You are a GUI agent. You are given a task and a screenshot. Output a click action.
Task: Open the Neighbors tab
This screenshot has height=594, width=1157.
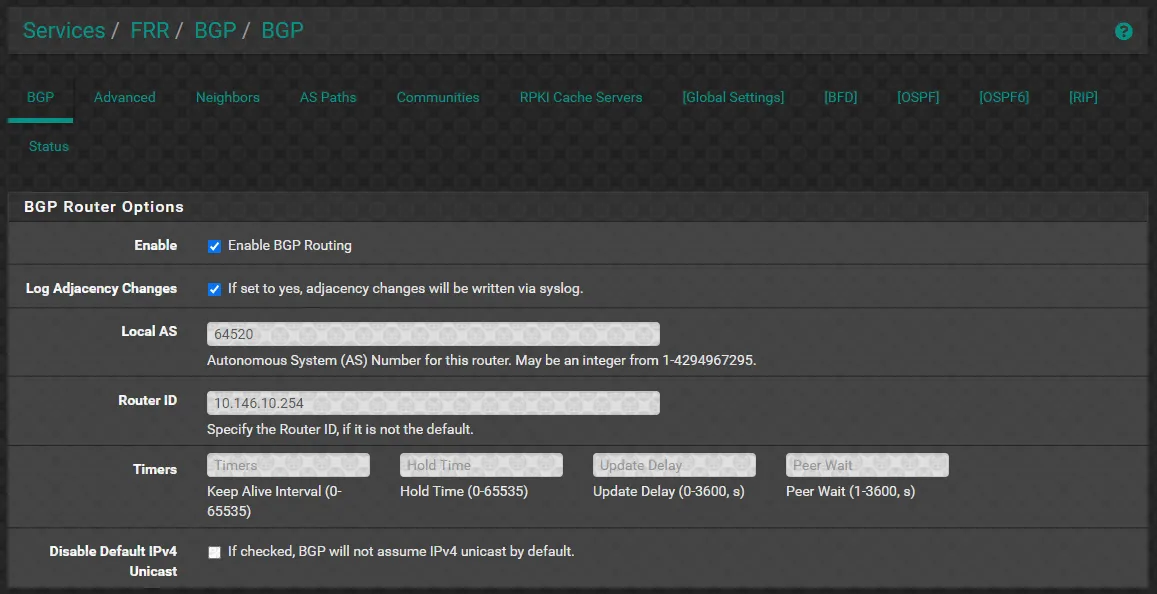click(227, 97)
